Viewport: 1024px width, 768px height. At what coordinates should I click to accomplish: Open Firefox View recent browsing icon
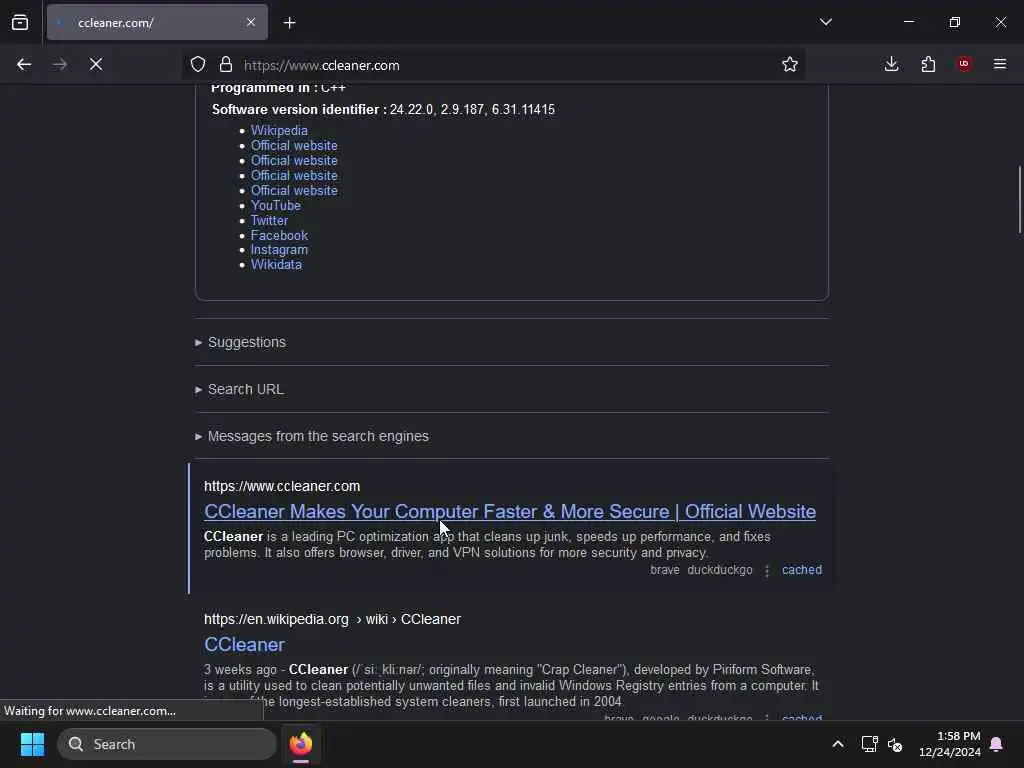pos(20,23)
